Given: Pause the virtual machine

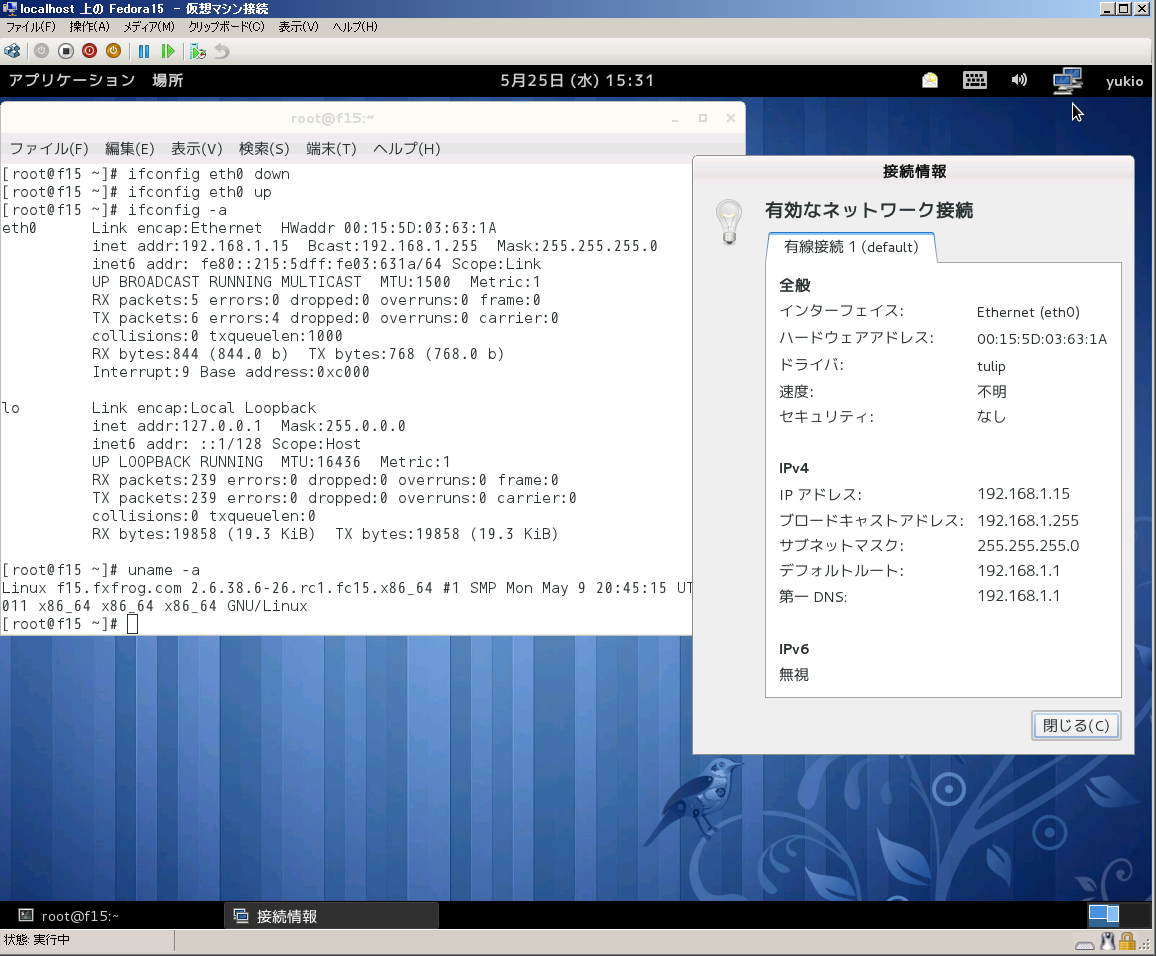Looking at the screenshot, I should [x=144, y=50].
